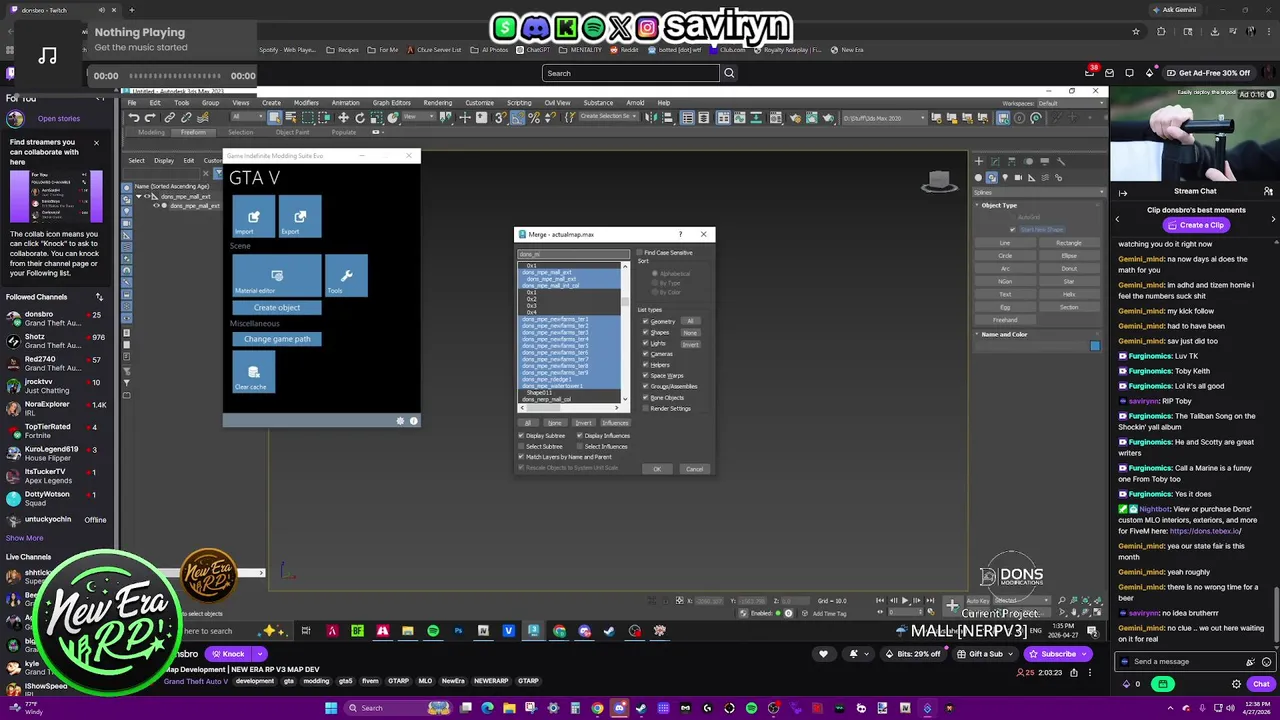
Task: Enable Find Case Sensitive checkbox
Action: [x=640, y=253]
